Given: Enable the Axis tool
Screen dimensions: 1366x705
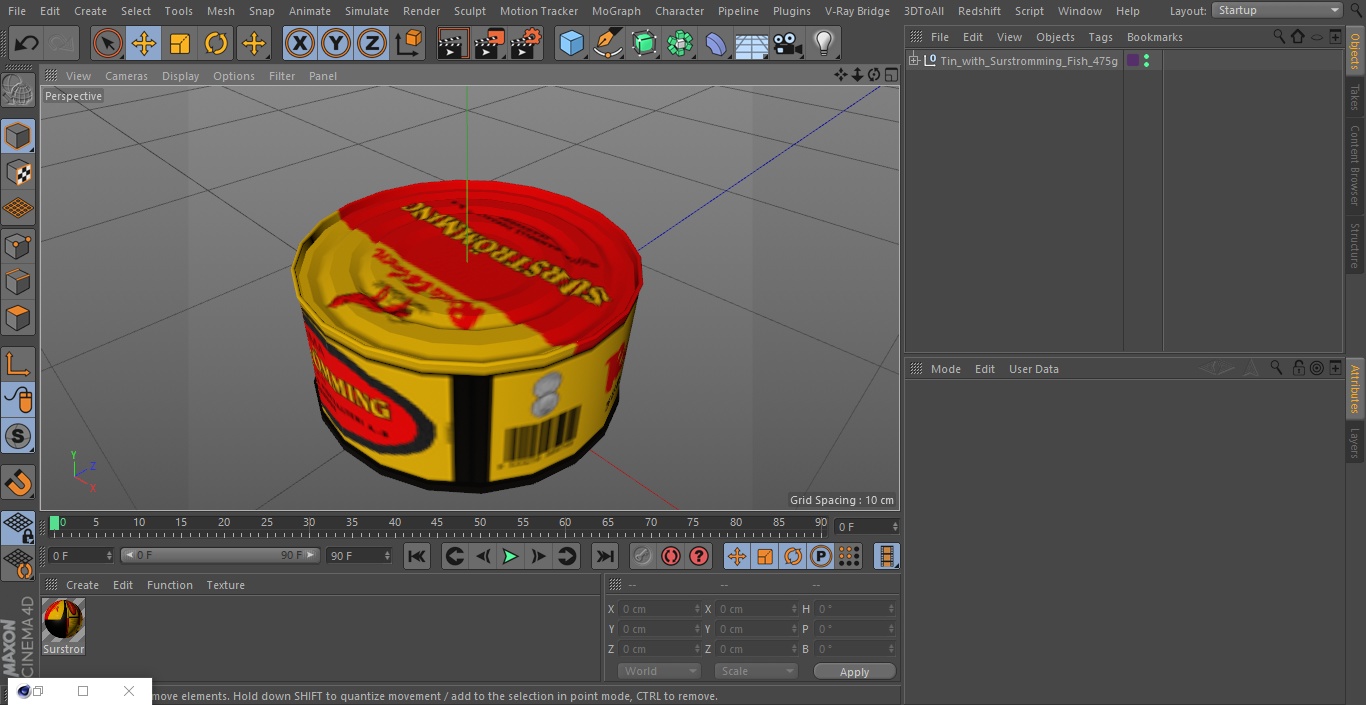Looking at the screenshot, I should (18, 364).
